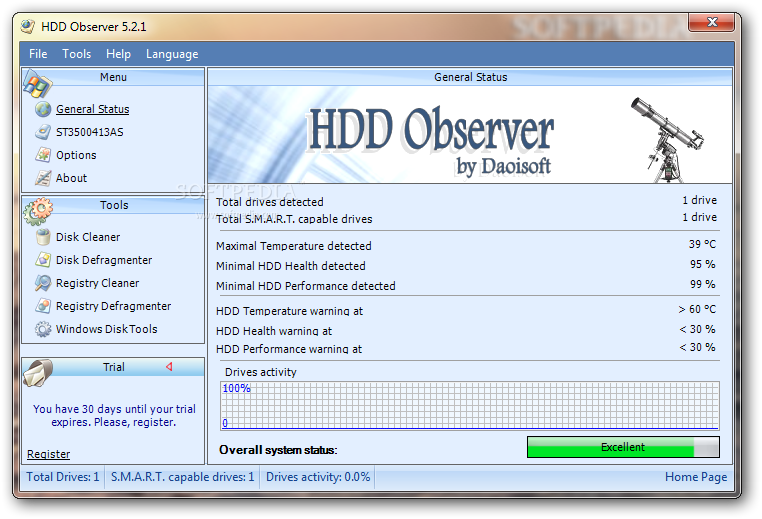762x519 pixels.
Task: Open the Options page
Action: pyautogui.click(x=76, y=155)
